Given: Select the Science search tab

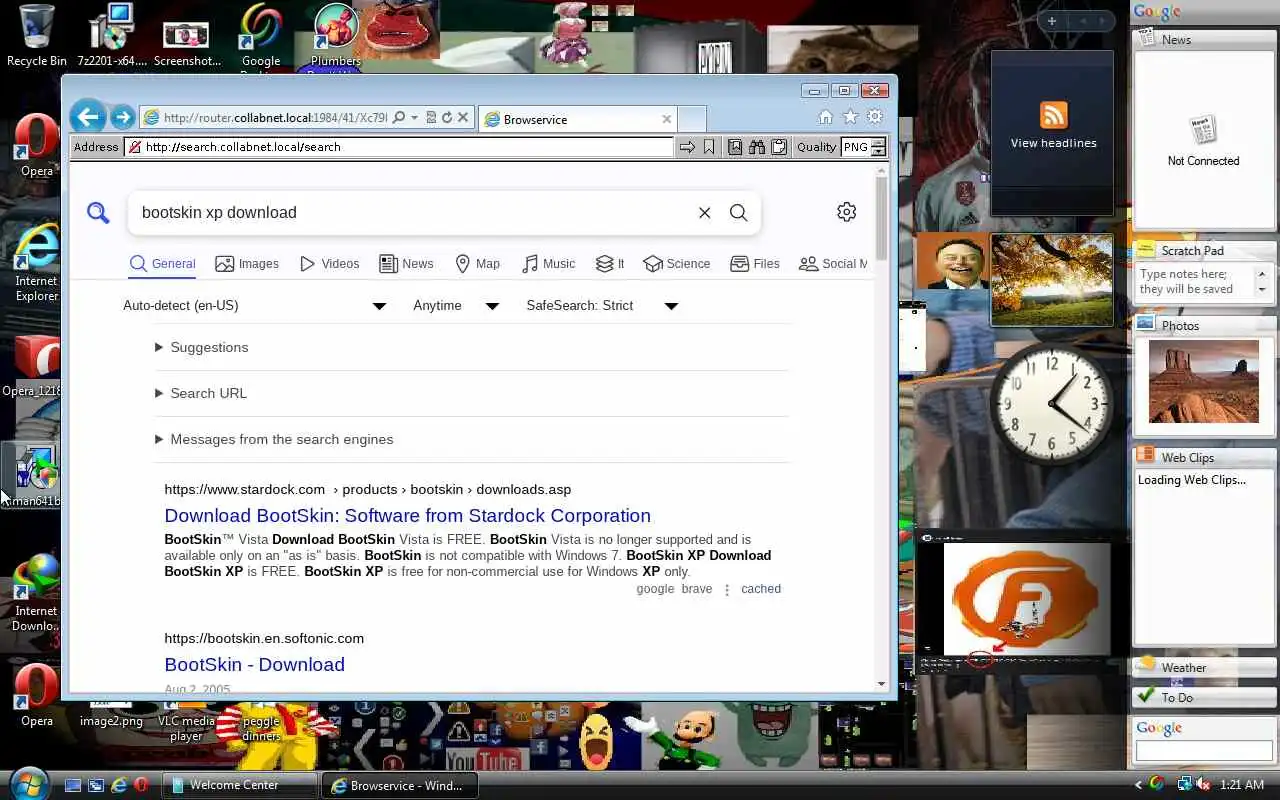Looking at the screenshot, I should [x=677, y=264].
